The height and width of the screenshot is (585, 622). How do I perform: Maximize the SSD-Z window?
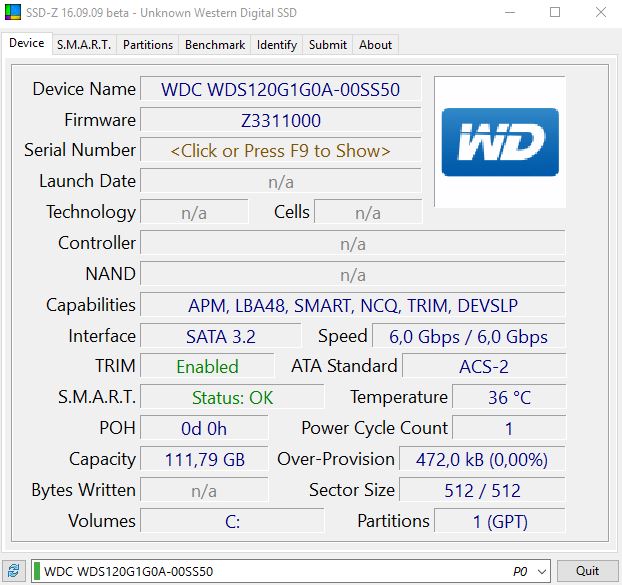pyautogui.click(x=555, y=12)
